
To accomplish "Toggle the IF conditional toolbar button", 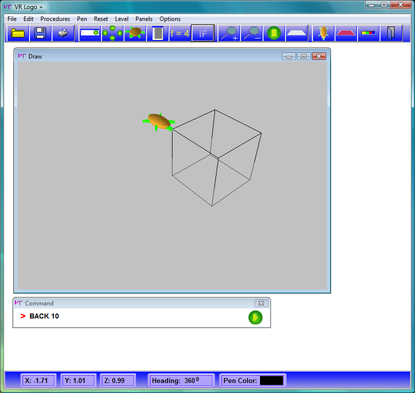I will click(203, 33).
